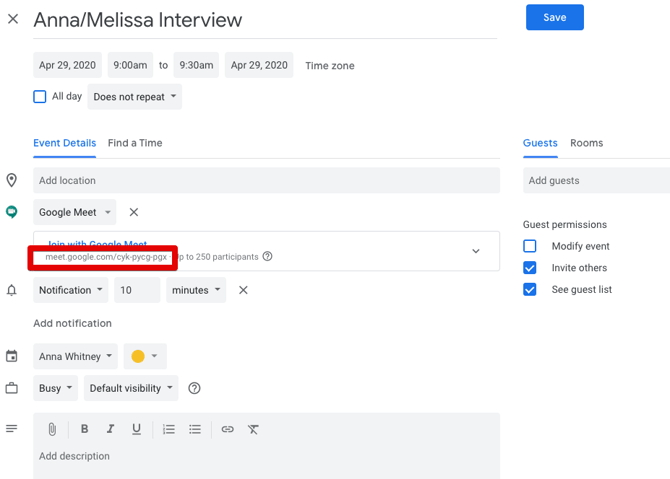Insert a link in description
This screenshot has width=670, height=479.
coord(227,429)
